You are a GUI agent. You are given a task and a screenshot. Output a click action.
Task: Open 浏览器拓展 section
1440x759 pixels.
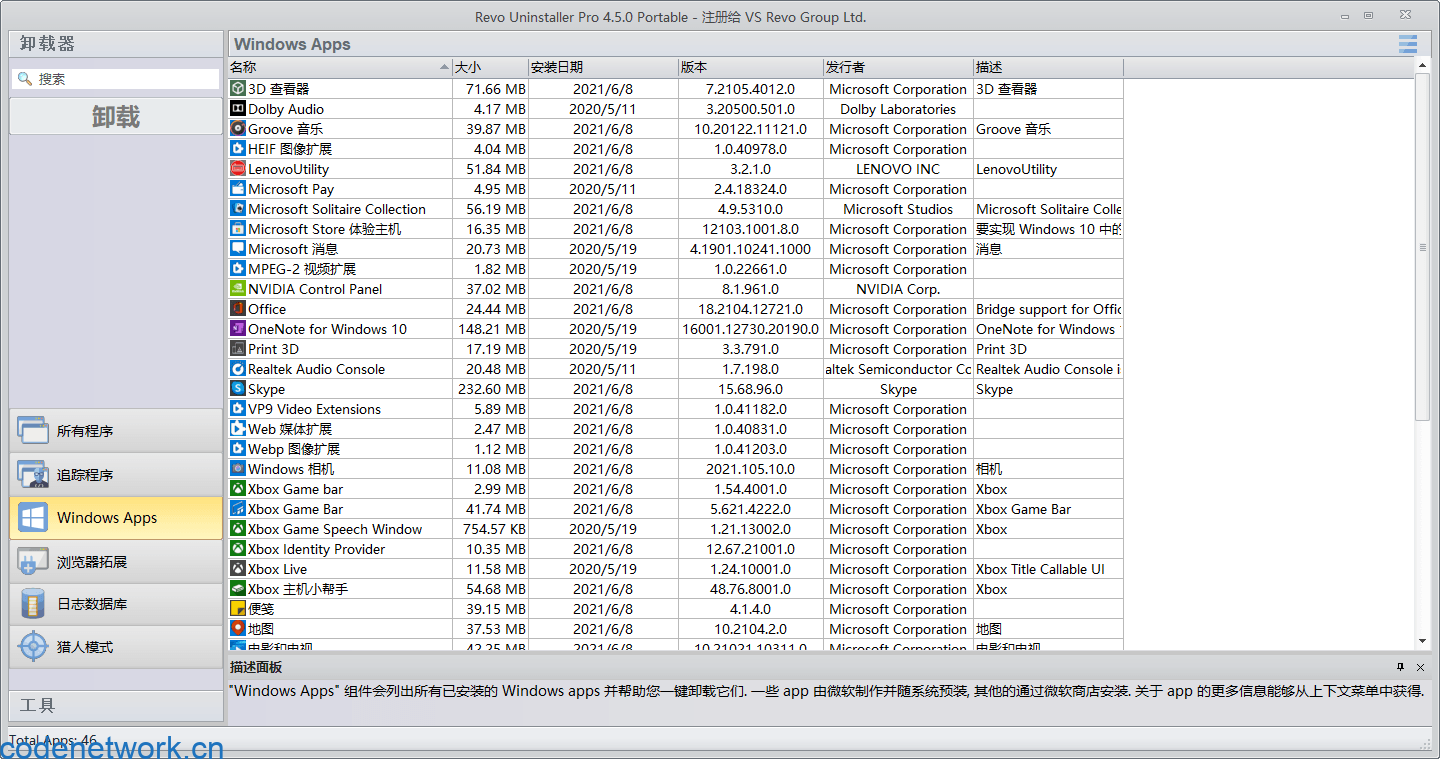116,561
